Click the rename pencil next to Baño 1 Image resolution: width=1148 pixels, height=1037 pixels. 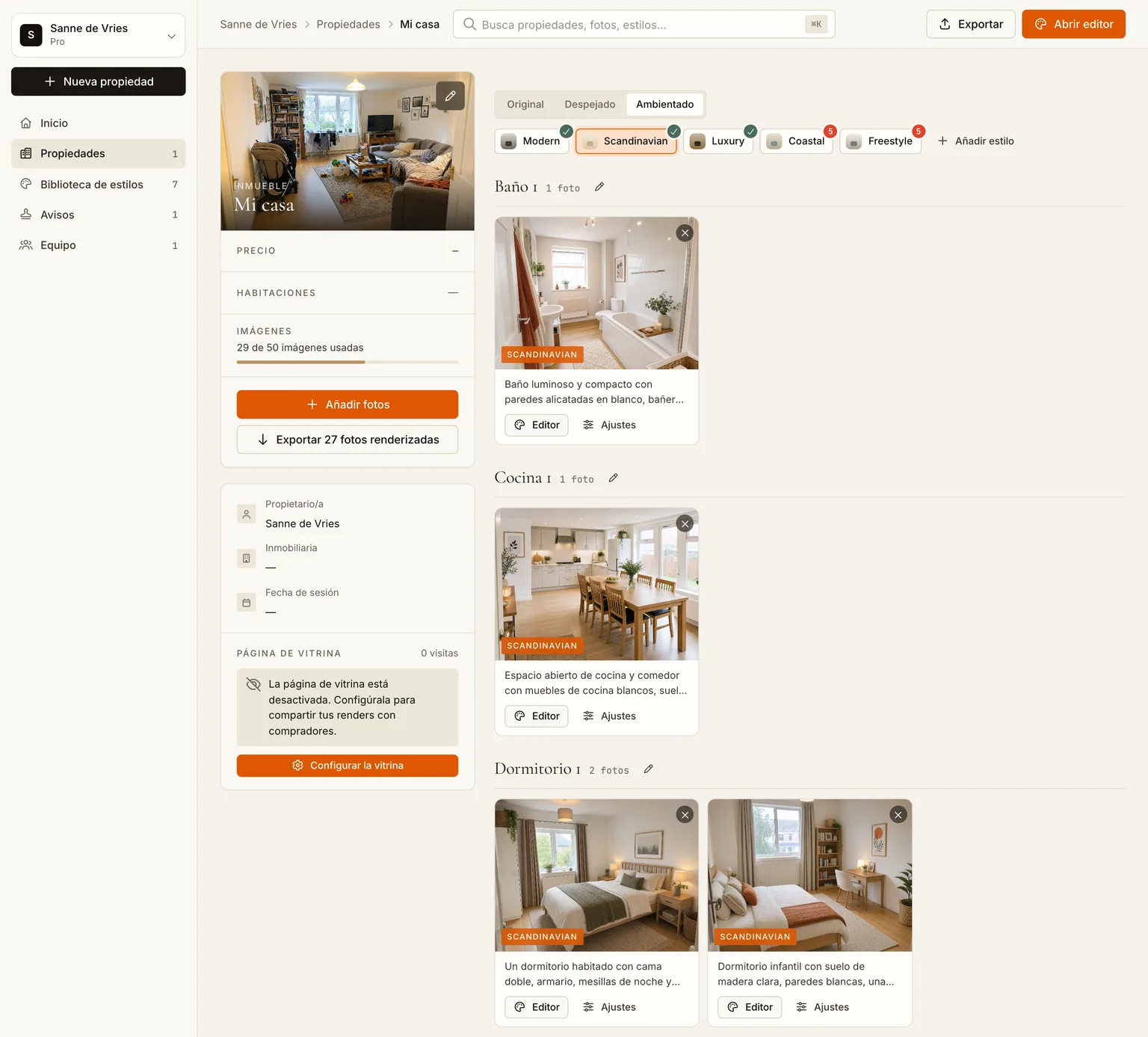coord(599,187)
